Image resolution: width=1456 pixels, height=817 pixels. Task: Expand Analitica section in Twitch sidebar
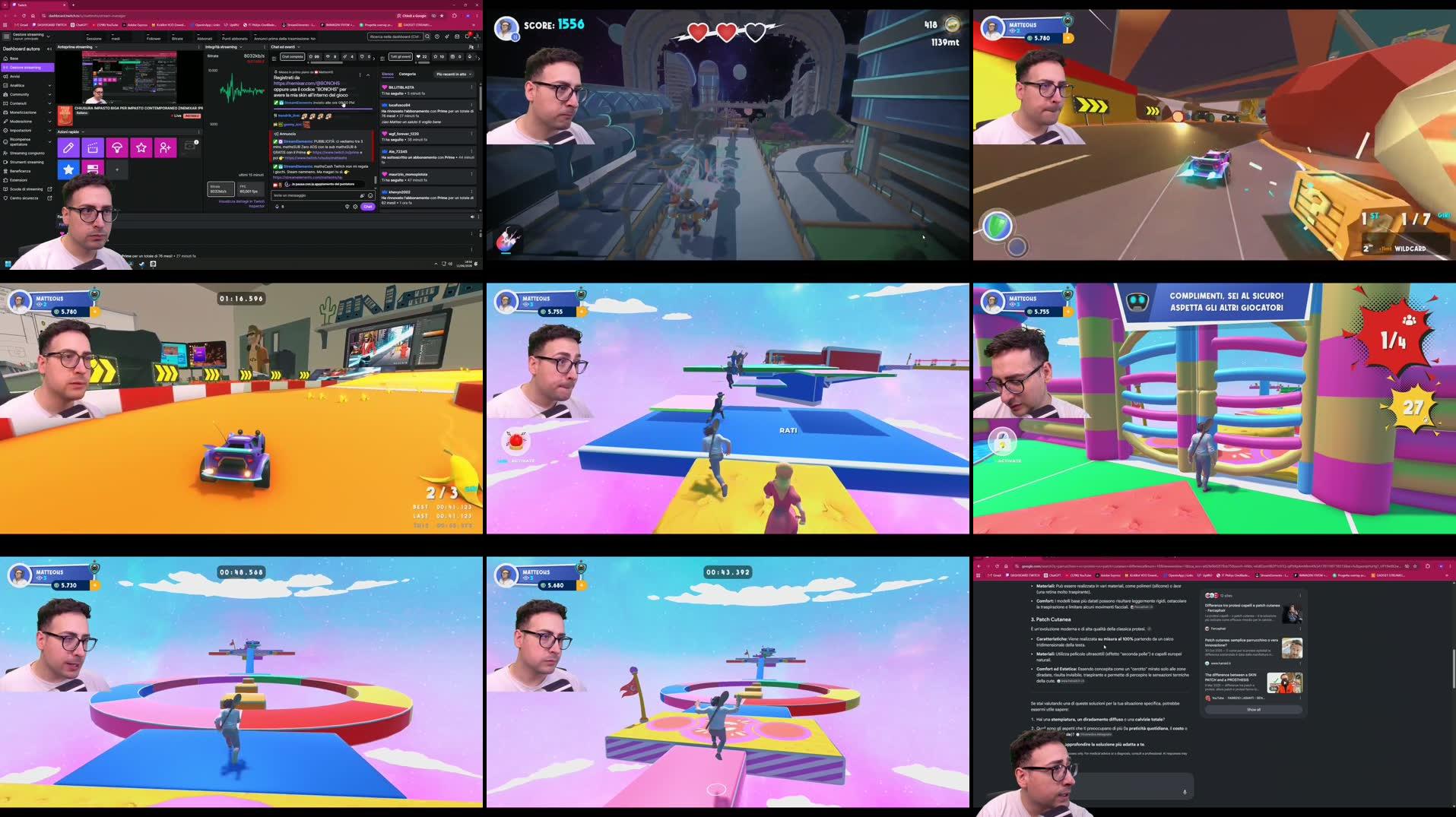(x=27, y=86)
